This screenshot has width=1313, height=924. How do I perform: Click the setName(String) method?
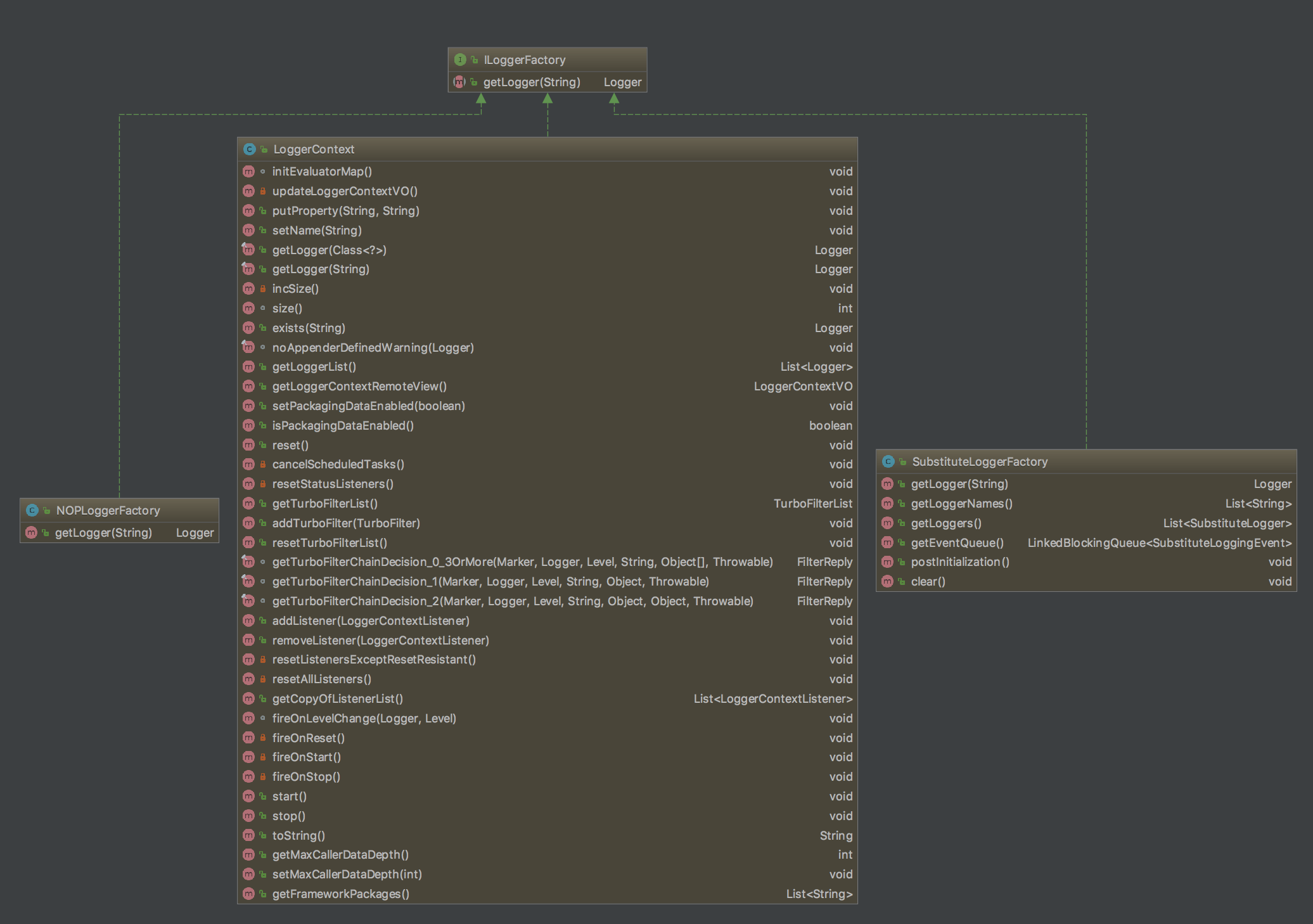click(x=317, y=230)
